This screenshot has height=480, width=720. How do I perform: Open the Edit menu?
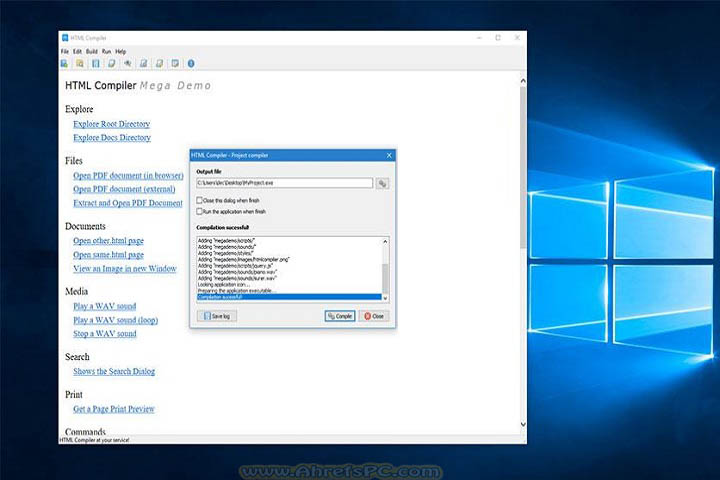78,51
